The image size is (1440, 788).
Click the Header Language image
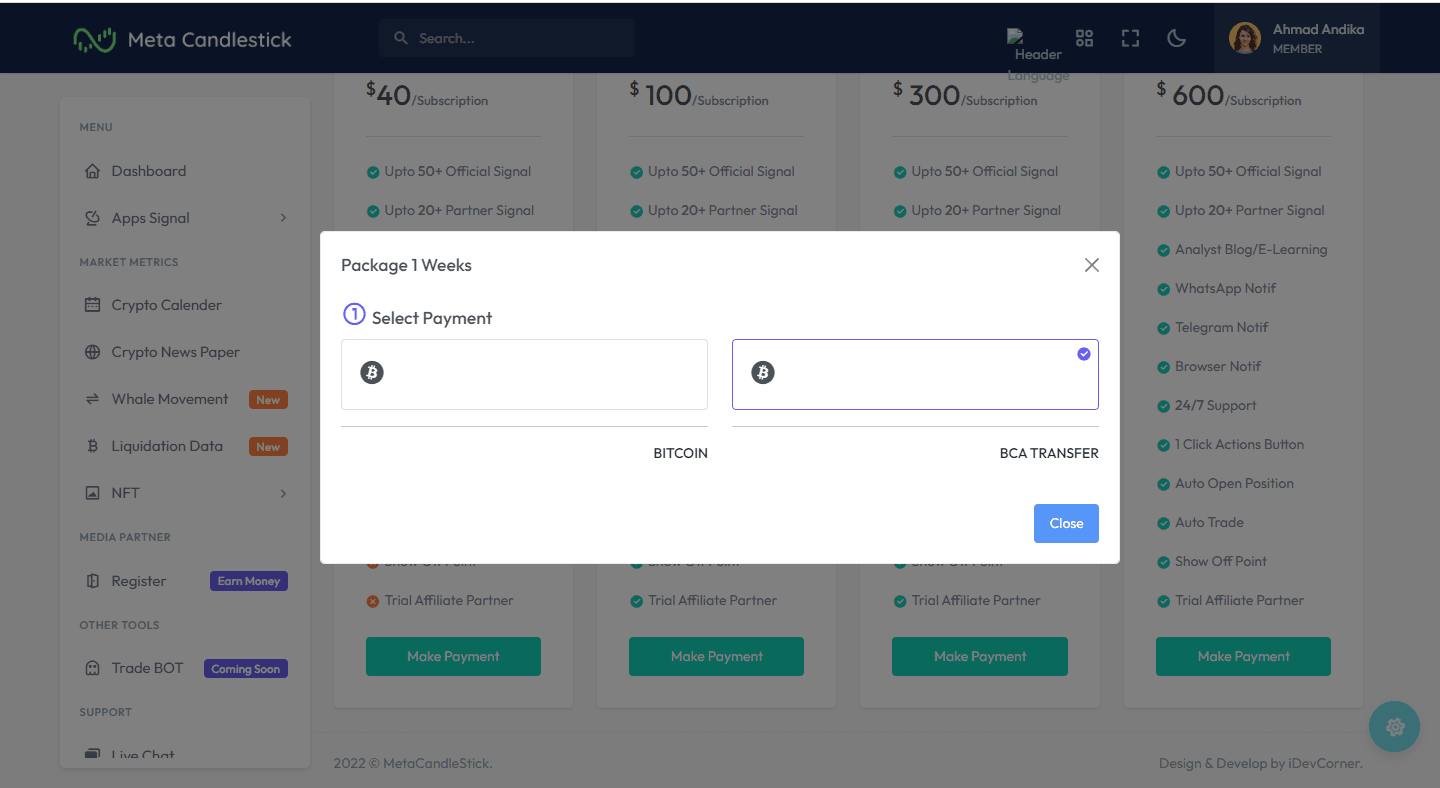(1038, 56)
